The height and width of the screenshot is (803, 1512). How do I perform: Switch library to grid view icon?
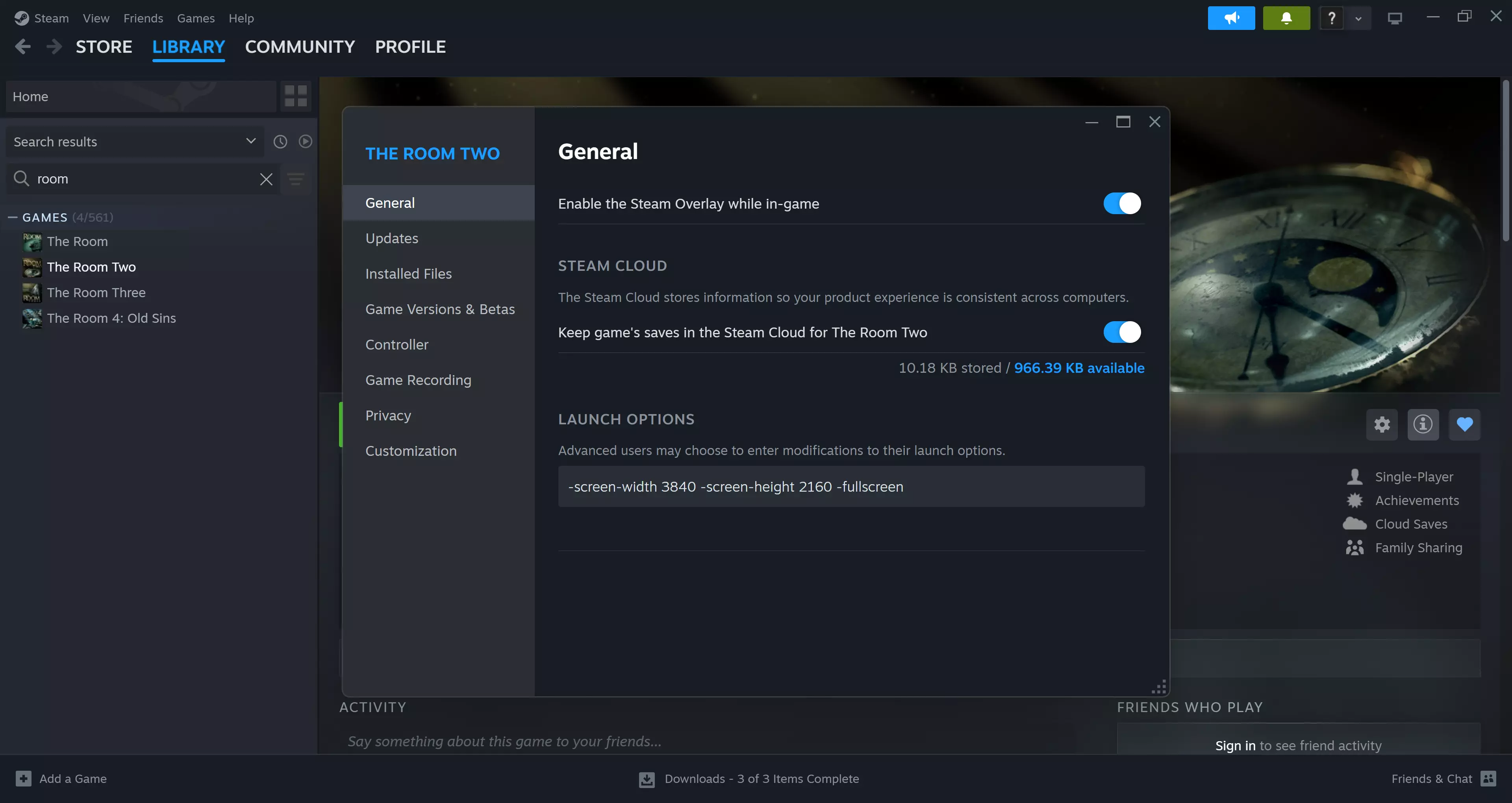[296, 96]
